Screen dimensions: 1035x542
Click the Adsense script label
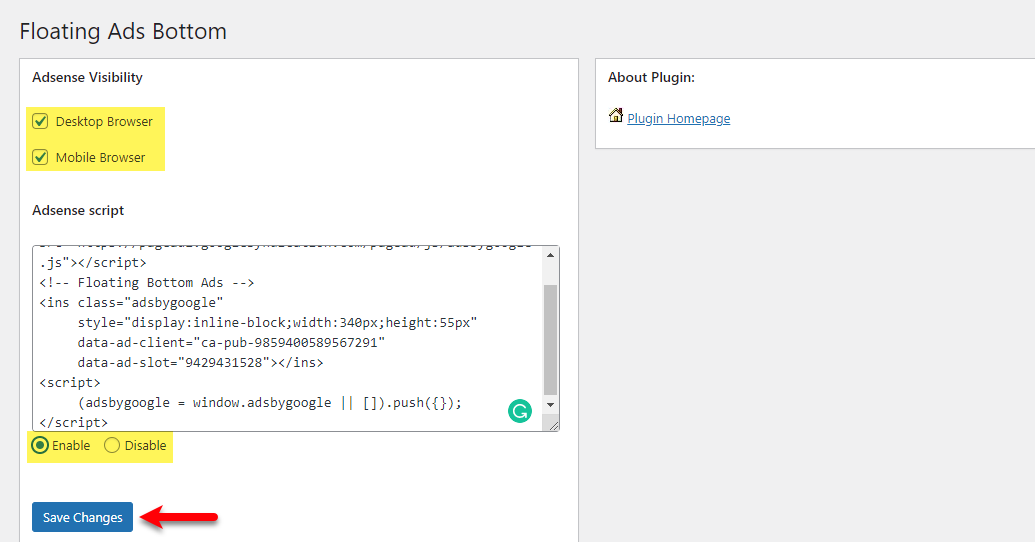78,211
